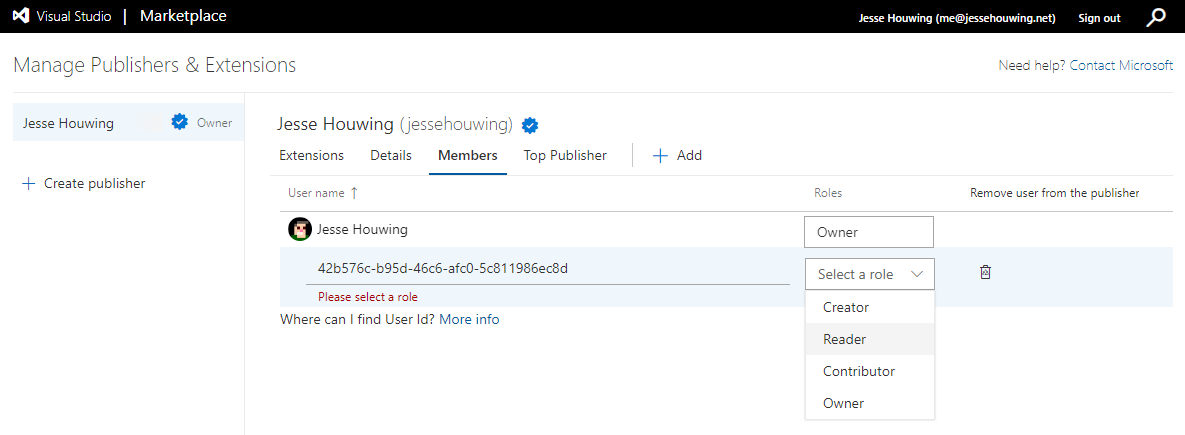Click the Owner label in the sidebar
The image size is (1185, 435).
(215, 123)
